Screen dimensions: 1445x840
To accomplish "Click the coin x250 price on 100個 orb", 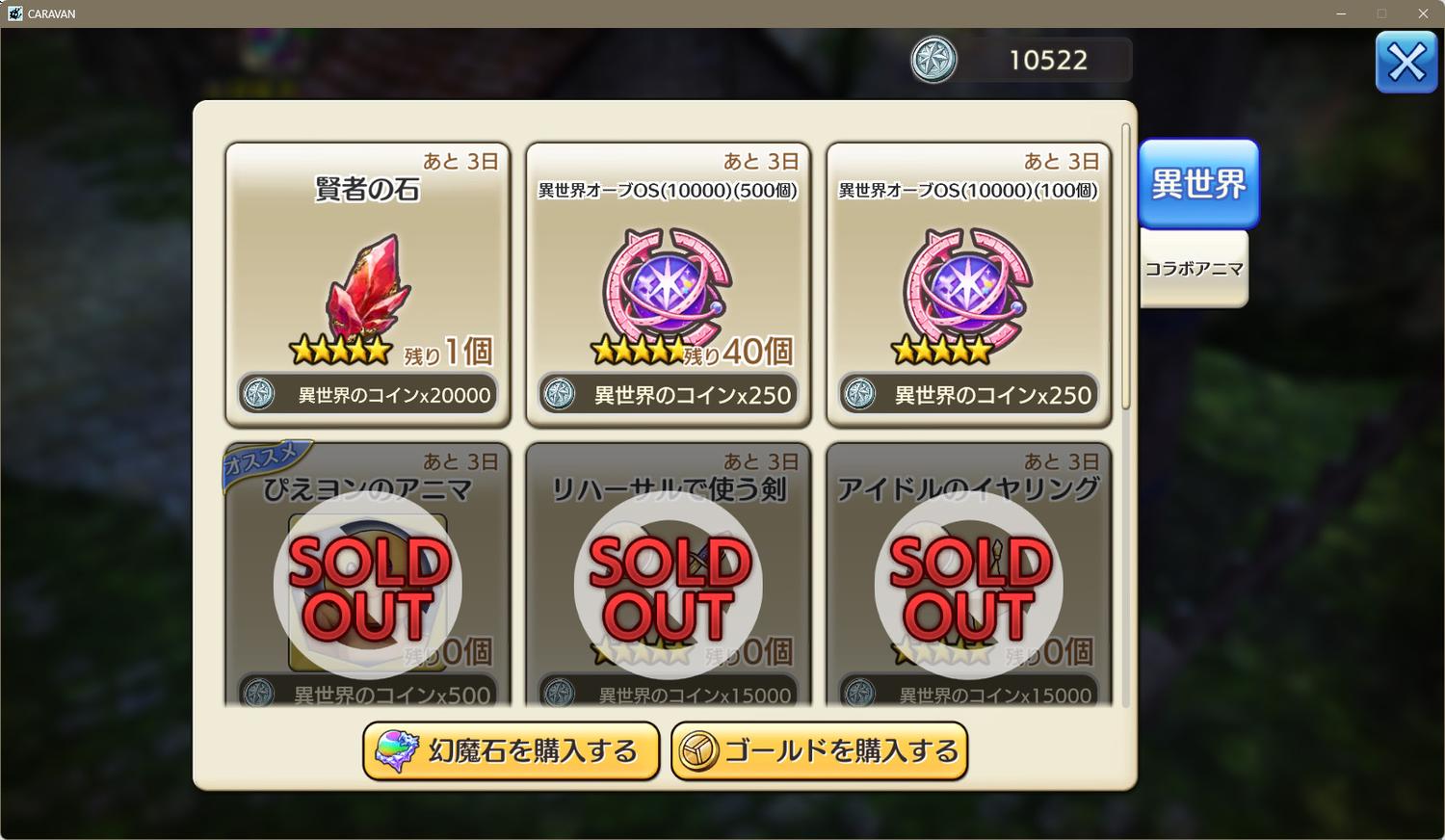I will click(969, 394).
